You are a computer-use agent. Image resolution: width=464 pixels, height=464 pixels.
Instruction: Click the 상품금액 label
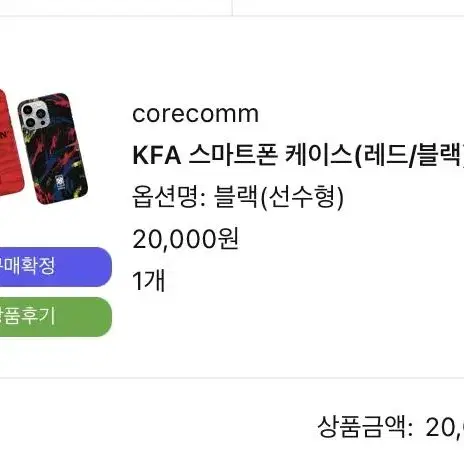click(x=362, y=427)
